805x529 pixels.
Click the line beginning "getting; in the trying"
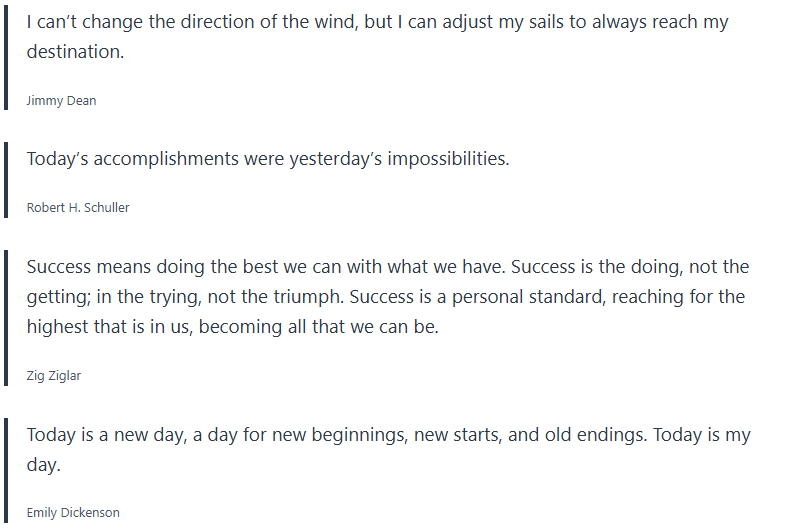[x=385, y=297]
